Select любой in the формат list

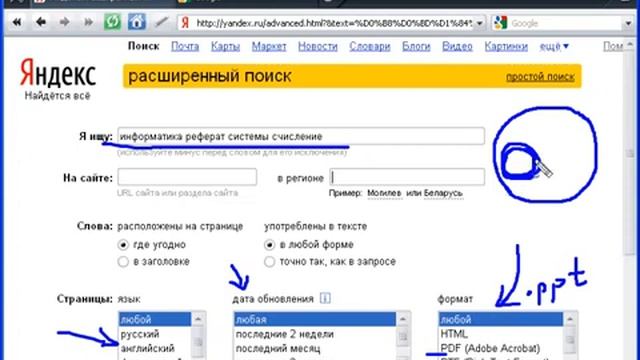click(x=501, y=319)
